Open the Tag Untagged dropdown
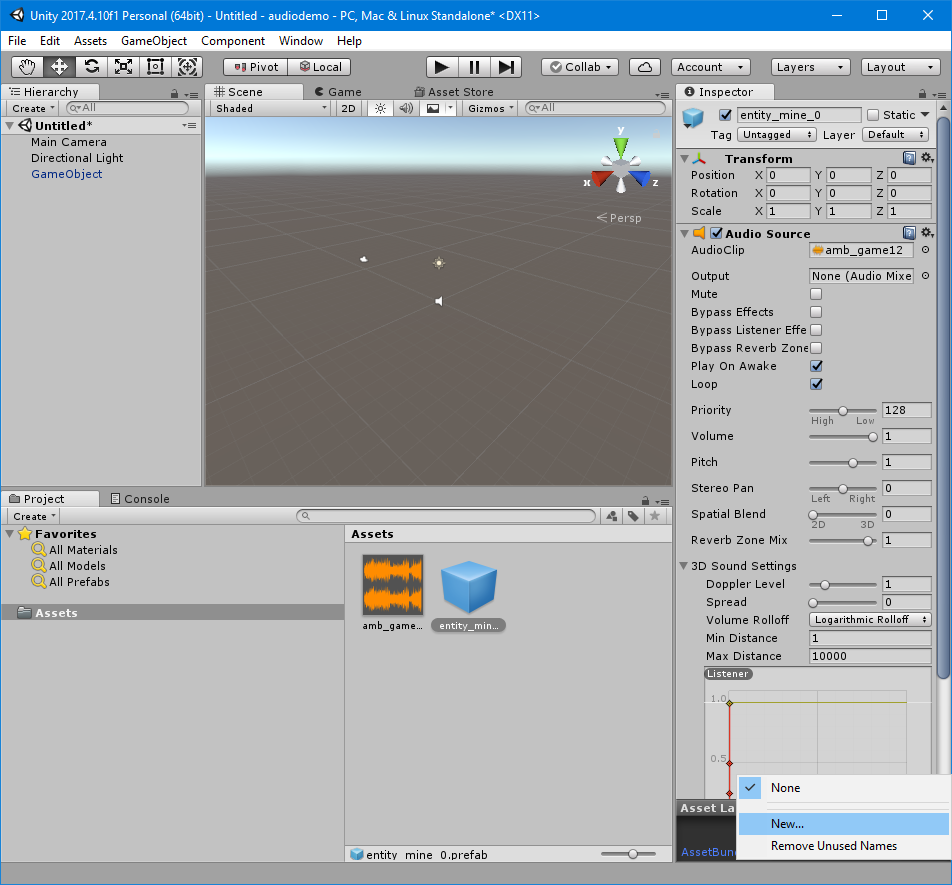The height and width of the screenshot is (885, 952). (777, 135)
